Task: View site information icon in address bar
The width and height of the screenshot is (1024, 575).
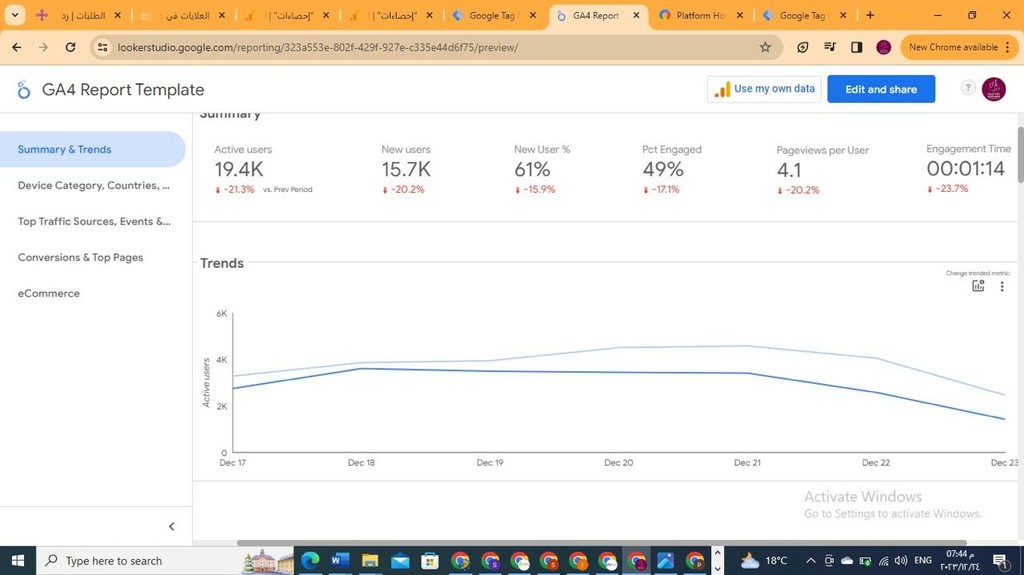Action: coord(103,47)
